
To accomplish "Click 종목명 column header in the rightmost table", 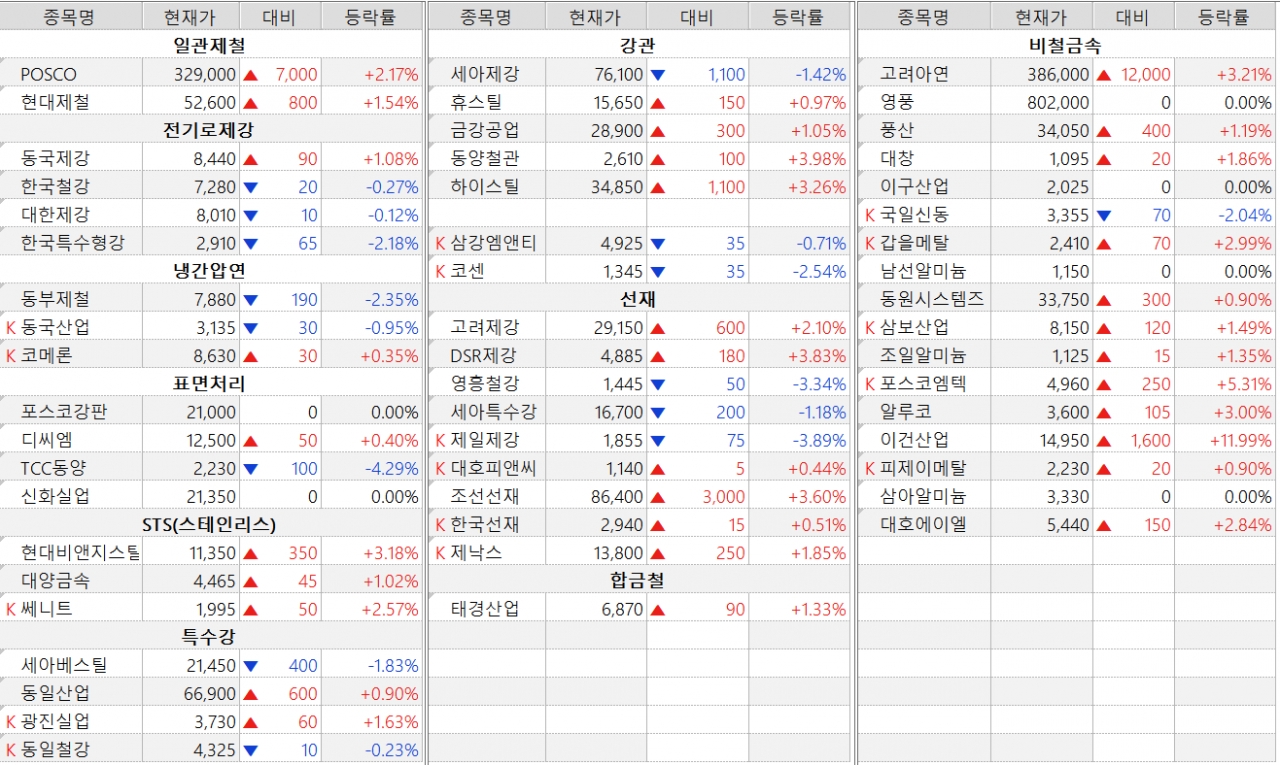I will pos(922,17).
